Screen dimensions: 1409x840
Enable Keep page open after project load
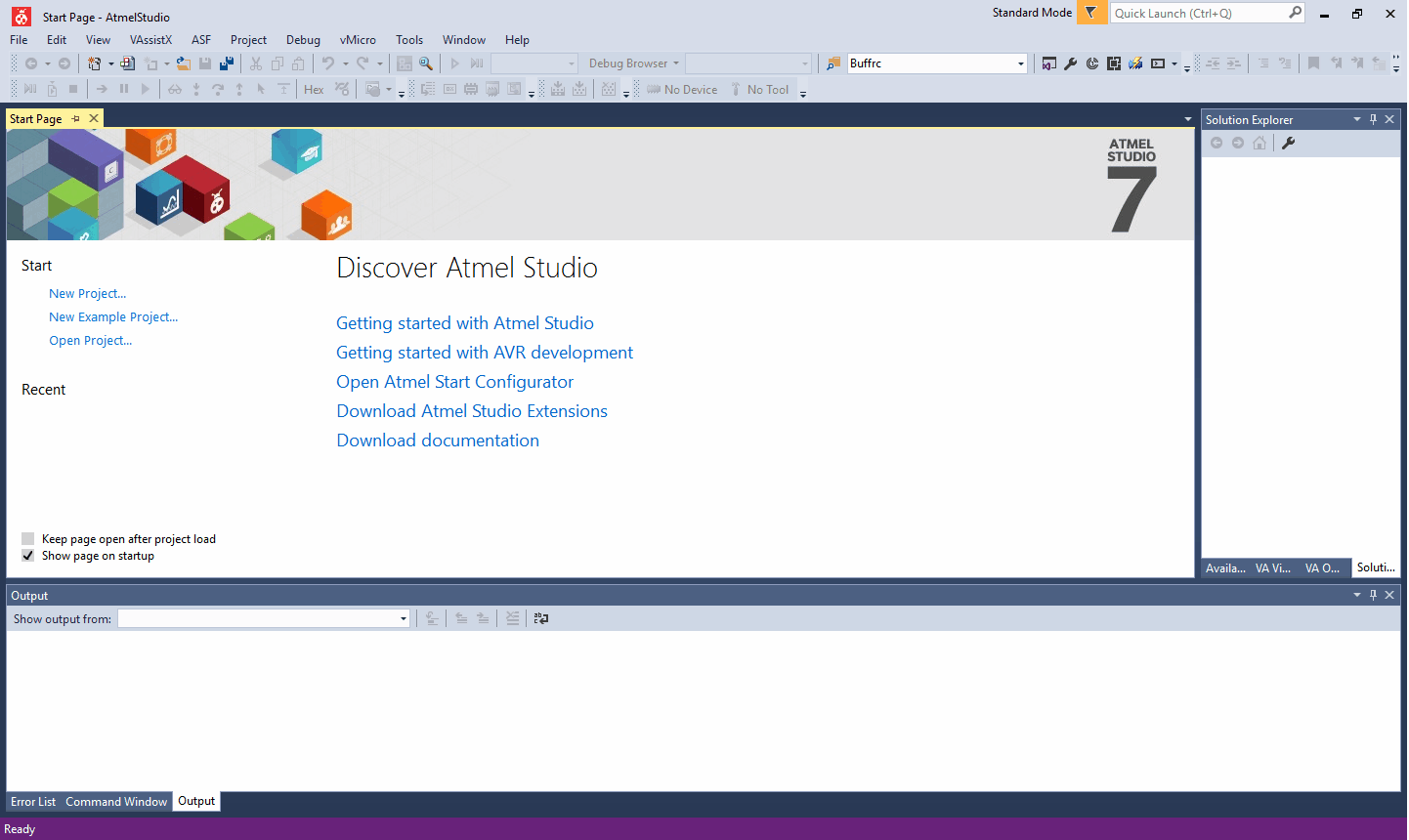[27, 538]
